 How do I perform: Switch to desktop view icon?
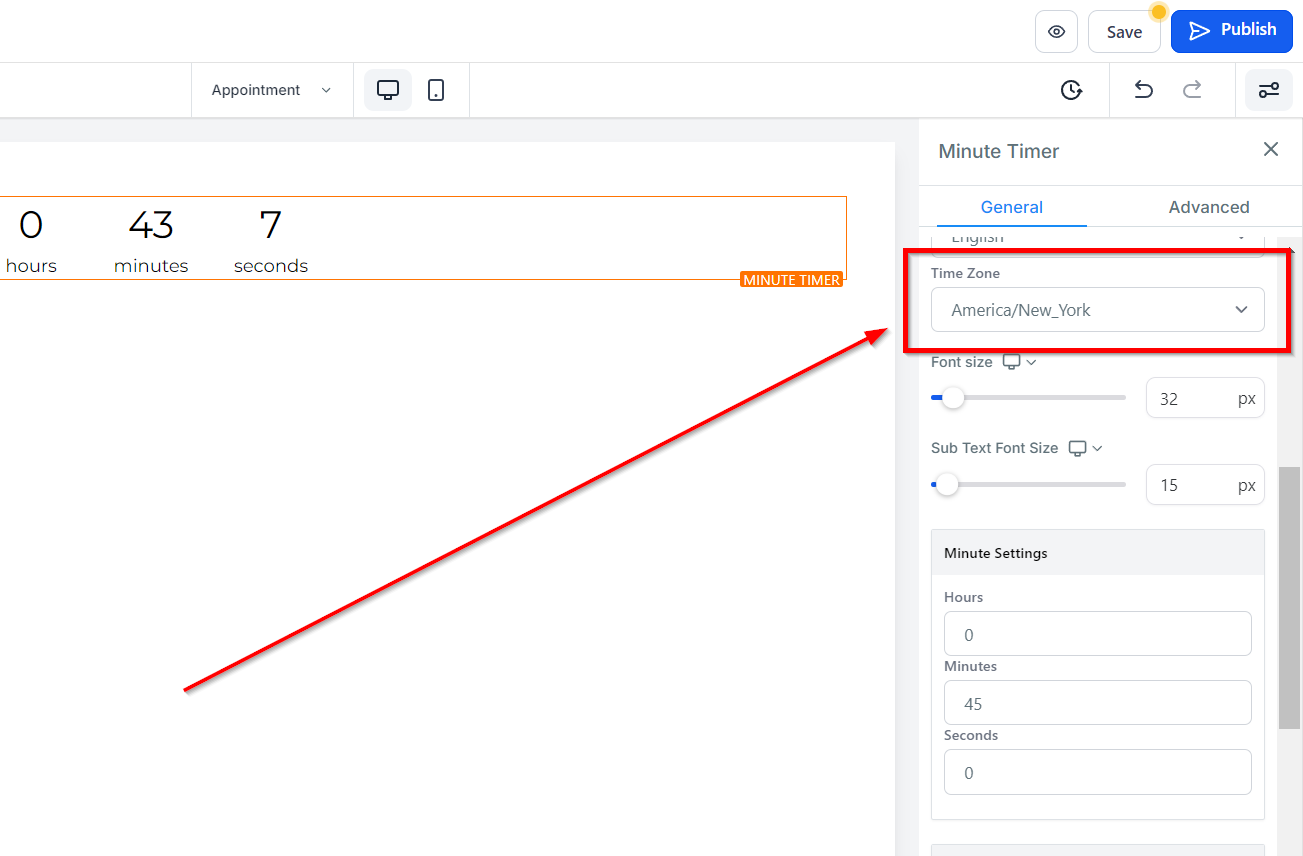point(388,90)
